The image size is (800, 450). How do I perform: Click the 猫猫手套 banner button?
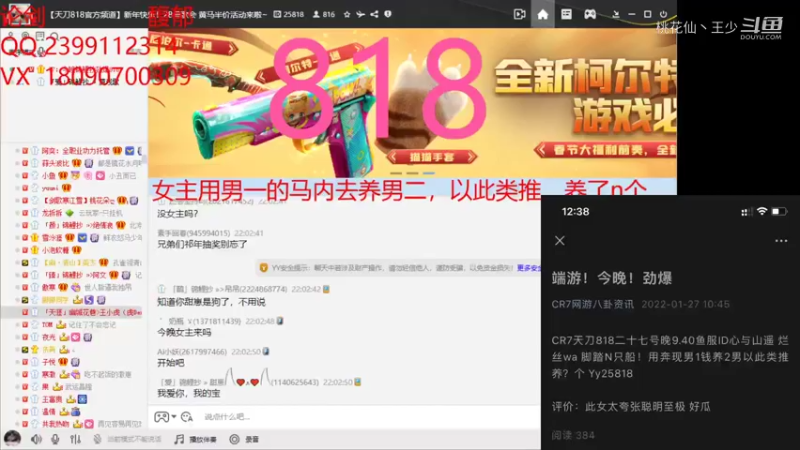click(432, 157)
